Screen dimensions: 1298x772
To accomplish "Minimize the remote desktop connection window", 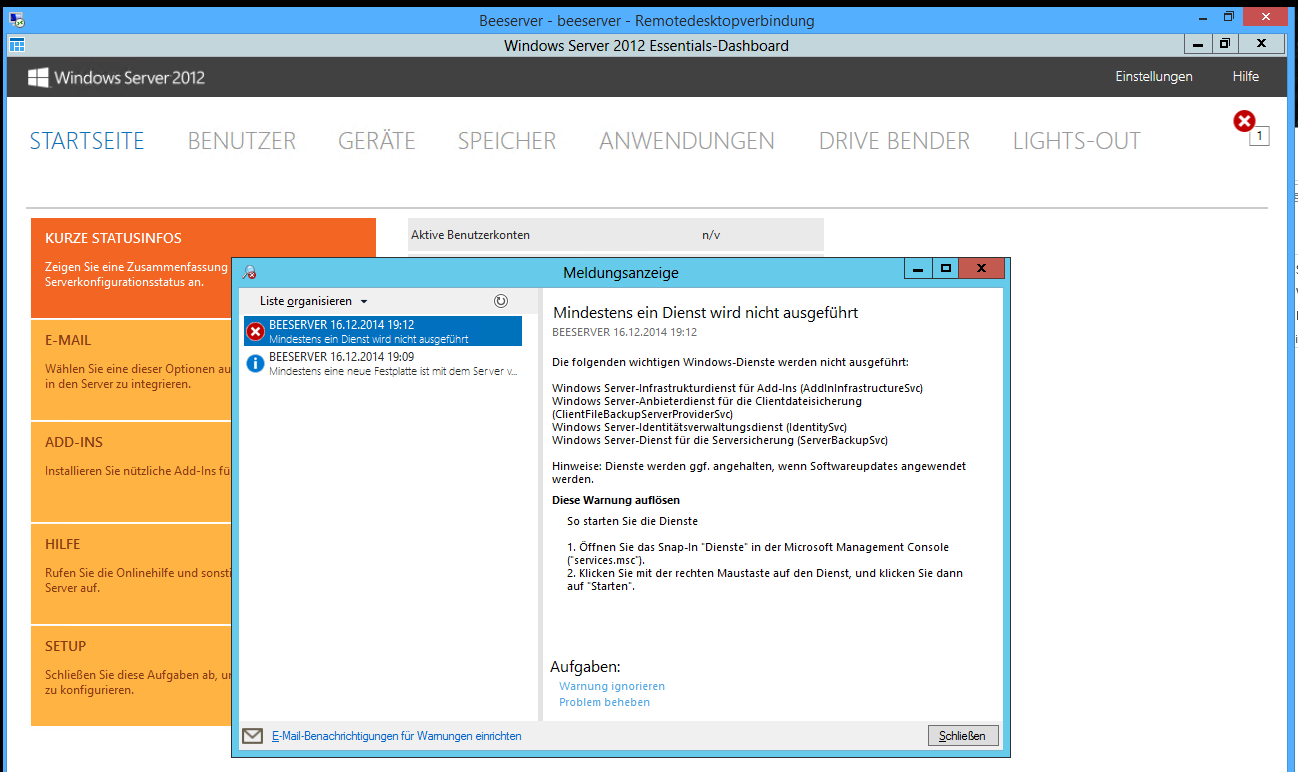I will pyautogui.click(x=1201, y=19).
